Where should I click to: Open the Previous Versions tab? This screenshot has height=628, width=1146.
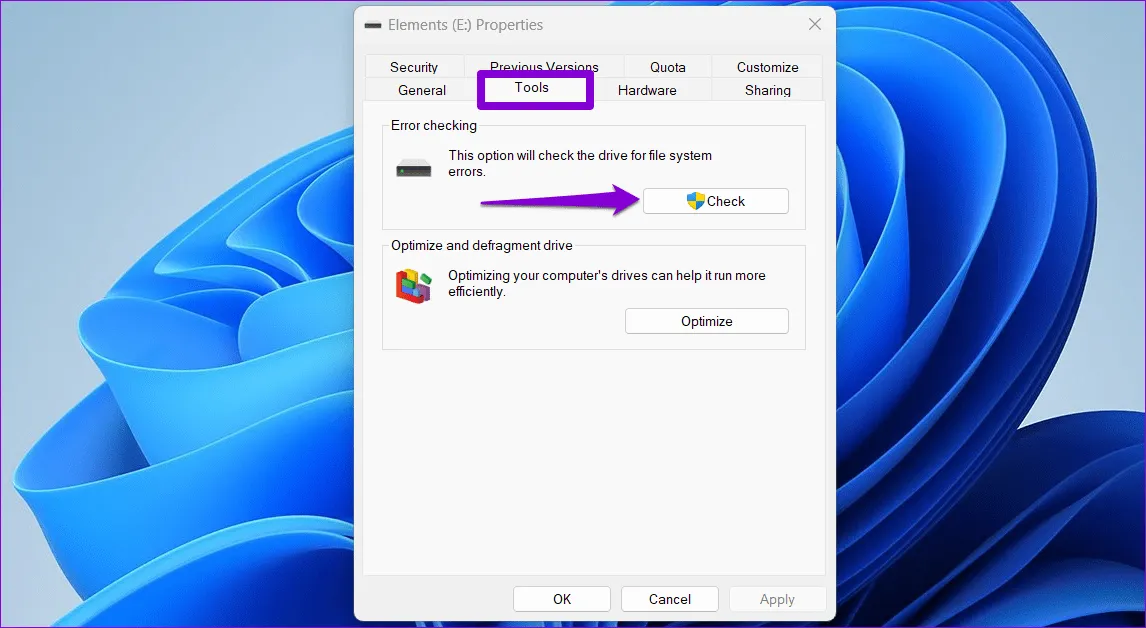click(544, 66)
